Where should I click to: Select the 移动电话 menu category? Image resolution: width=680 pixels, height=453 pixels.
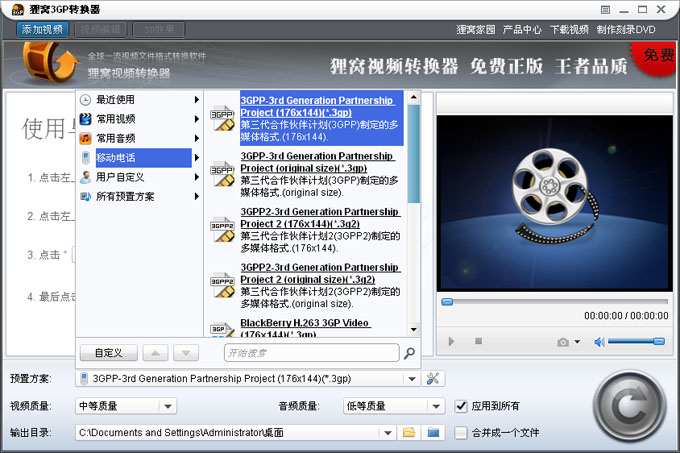tap(139, 158)
